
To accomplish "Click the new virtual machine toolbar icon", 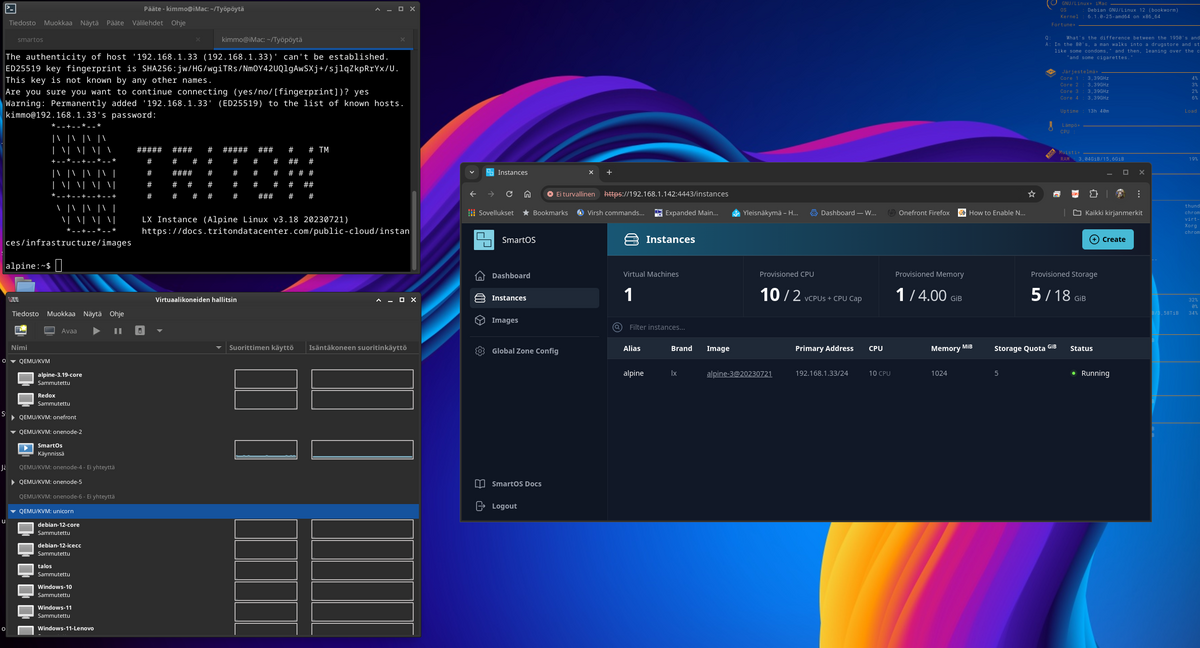I will [20, 330].
